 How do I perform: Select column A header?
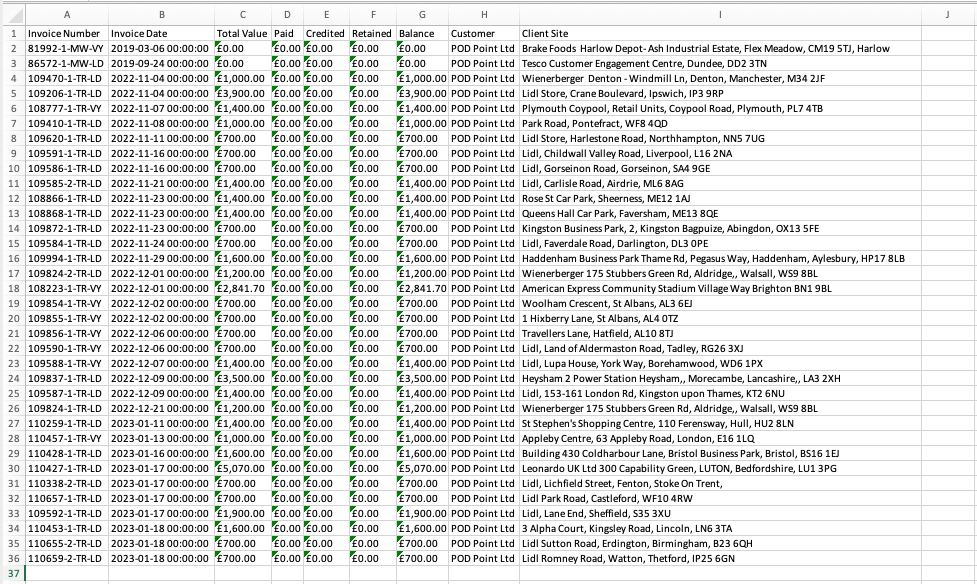pos(66,14)
